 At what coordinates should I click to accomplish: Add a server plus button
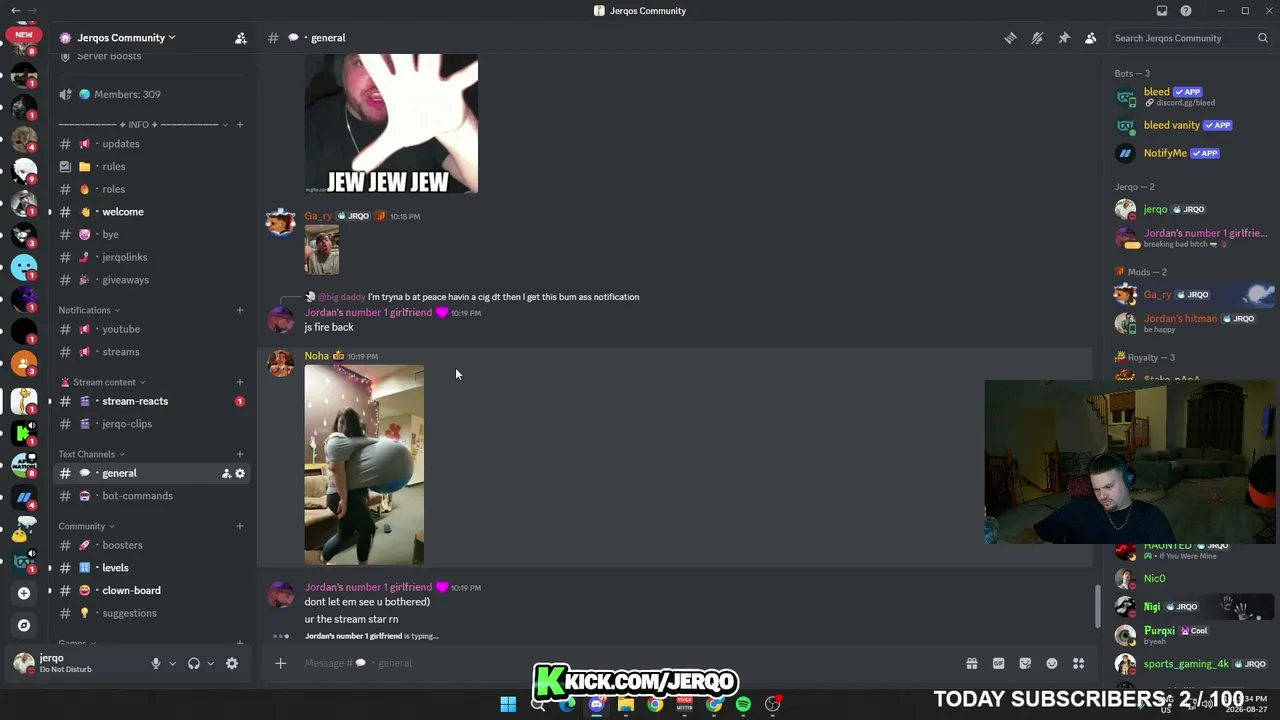[x=24, y=593]
